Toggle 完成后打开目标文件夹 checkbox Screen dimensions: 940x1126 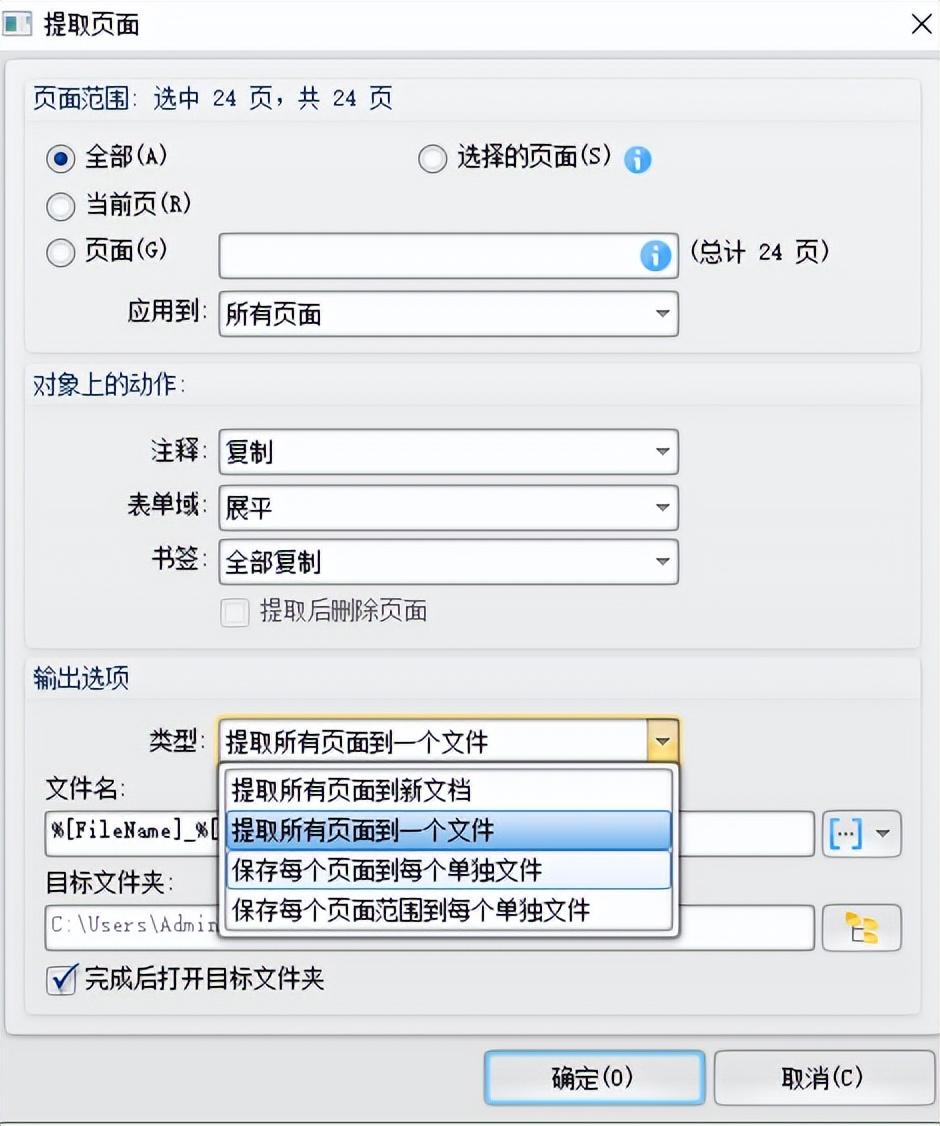(62, 979)
